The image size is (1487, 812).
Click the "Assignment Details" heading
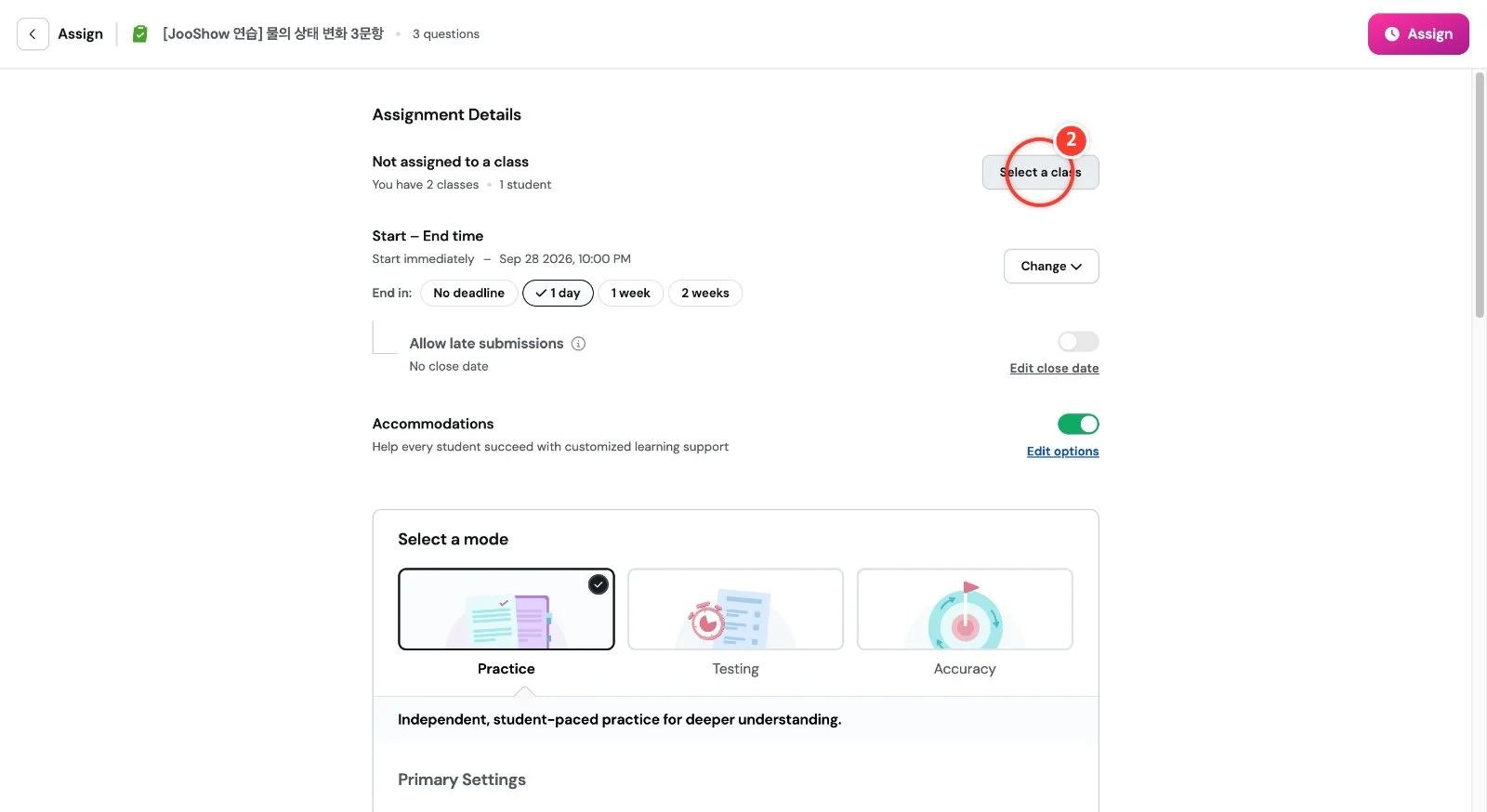click(x=447, y=115)
